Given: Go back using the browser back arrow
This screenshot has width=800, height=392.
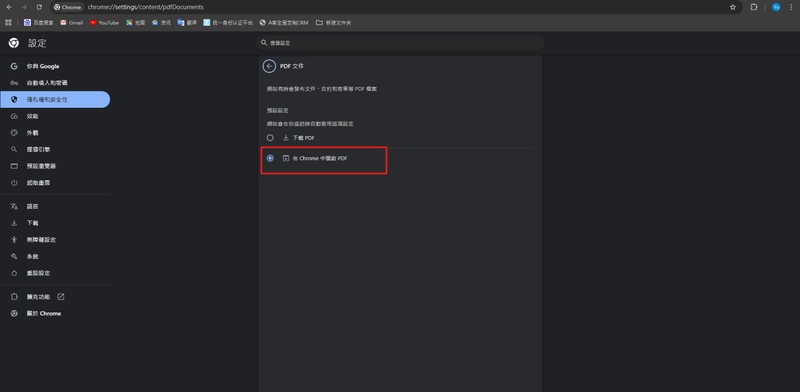Looking at the screenshot, I should 9,7.
